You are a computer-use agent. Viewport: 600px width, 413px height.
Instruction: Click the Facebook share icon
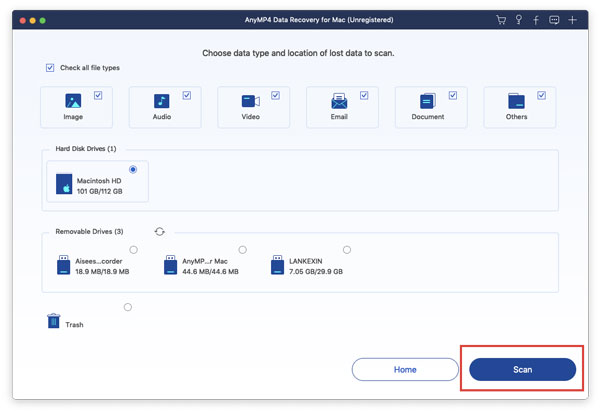[x=536, y=20]
